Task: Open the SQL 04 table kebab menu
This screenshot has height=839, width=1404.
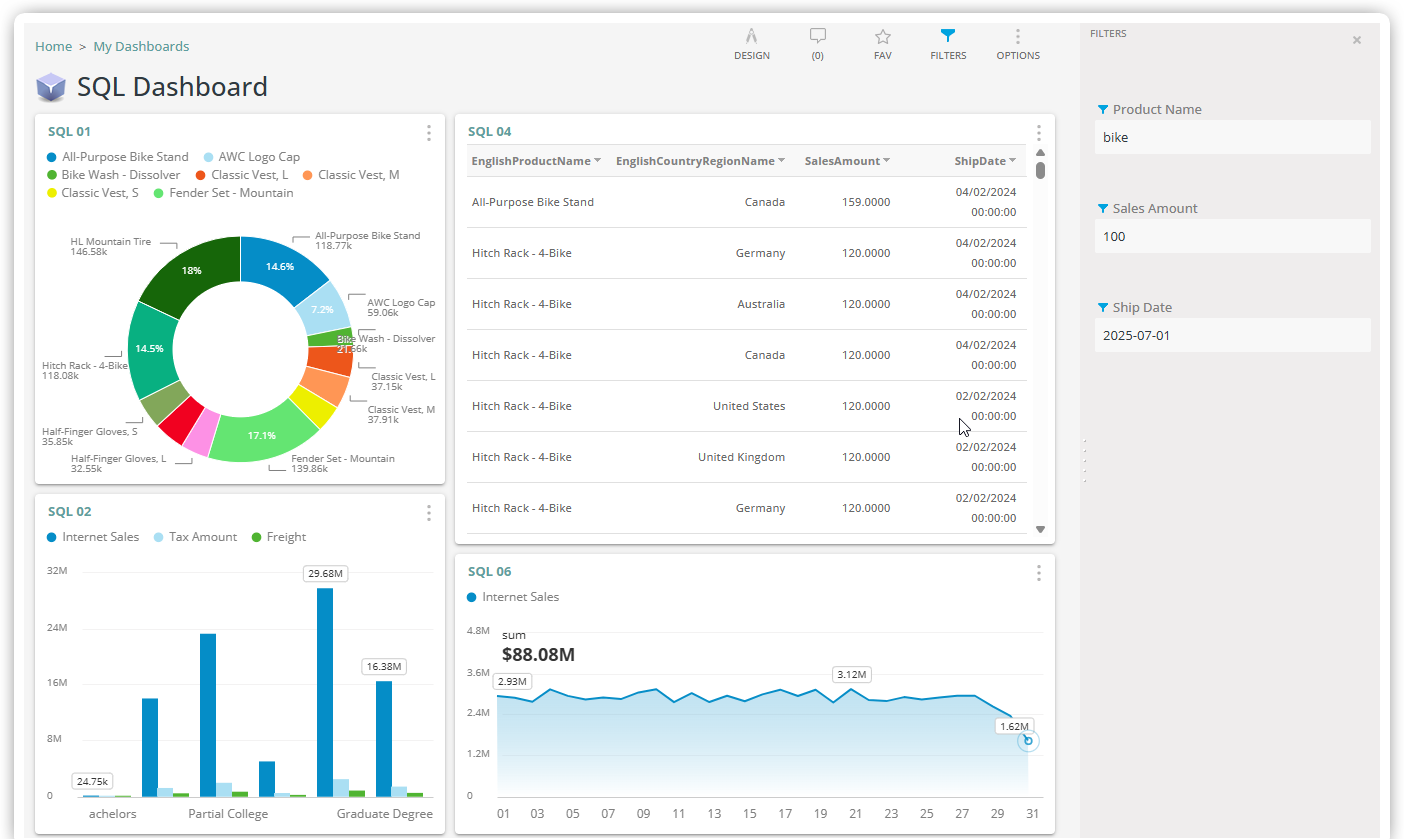Action: click(1038, 132)
